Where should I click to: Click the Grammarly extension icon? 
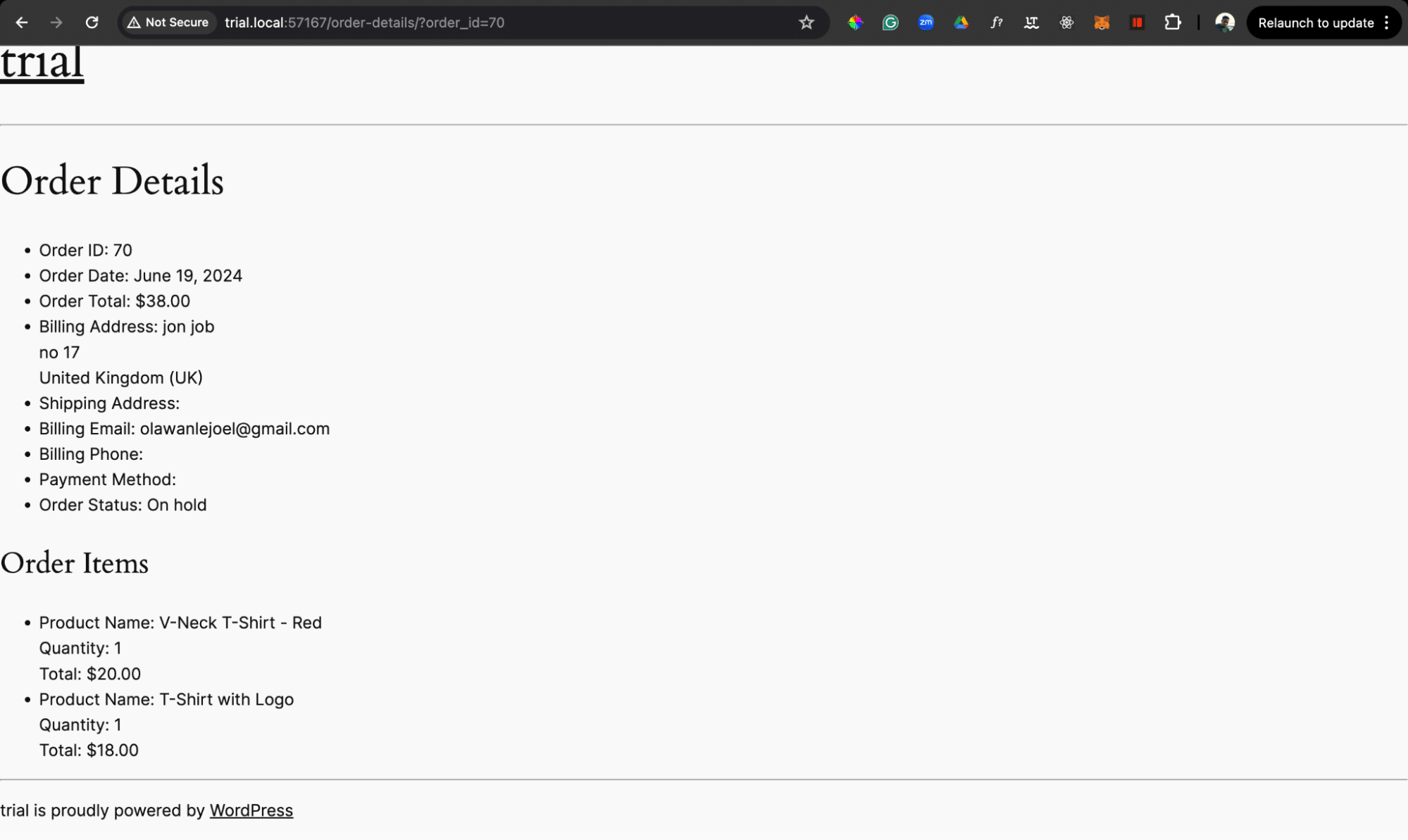click(x=890, y=22)
